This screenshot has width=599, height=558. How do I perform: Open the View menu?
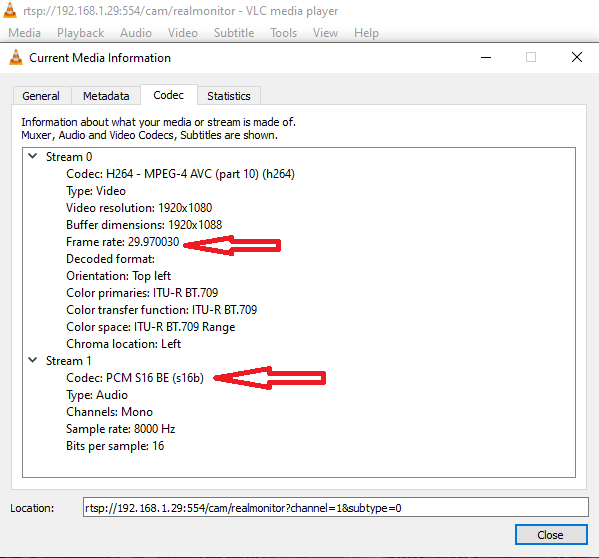pyautogui.click(x=325, y=33)
